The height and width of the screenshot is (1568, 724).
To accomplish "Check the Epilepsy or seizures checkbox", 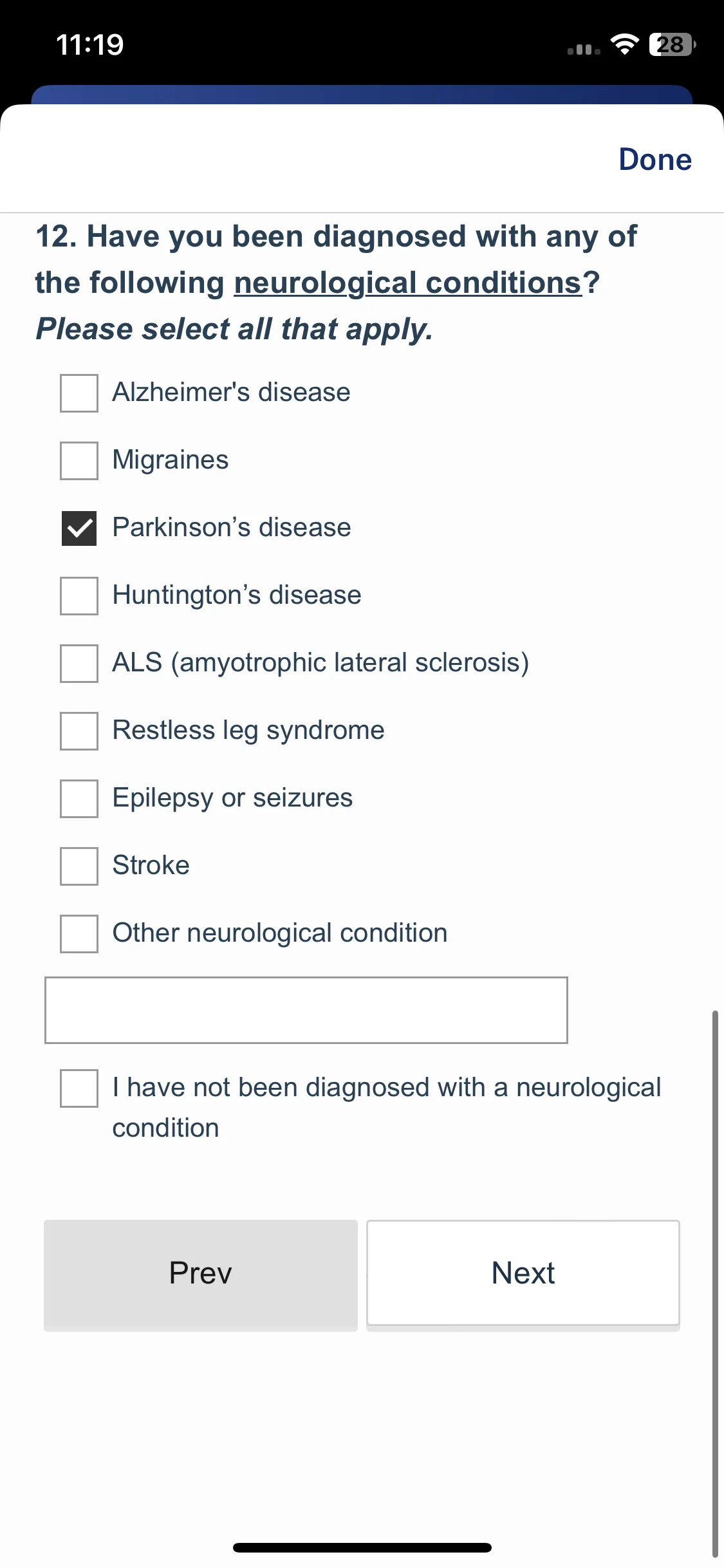I will pos(79,798).
